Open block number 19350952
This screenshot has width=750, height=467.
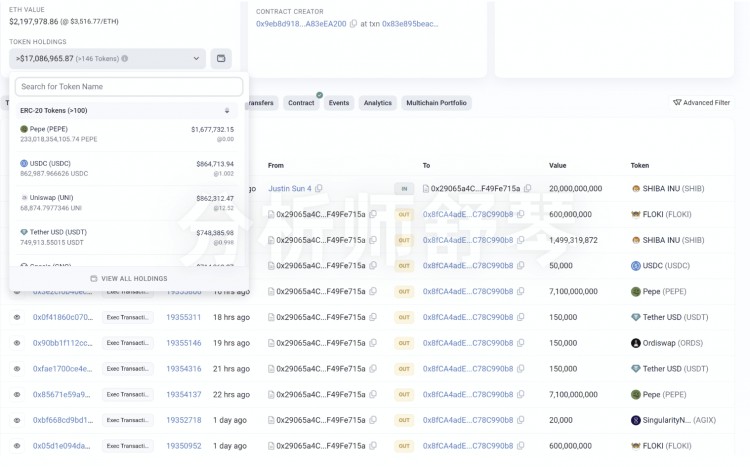coord(184,445)
